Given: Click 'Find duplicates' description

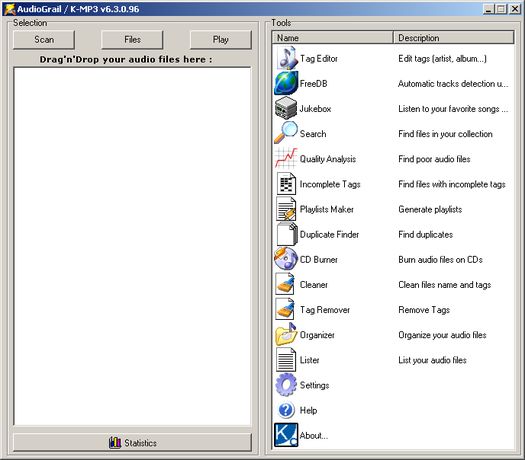Looking at the screenshot, I should click(x=426, y=234).
